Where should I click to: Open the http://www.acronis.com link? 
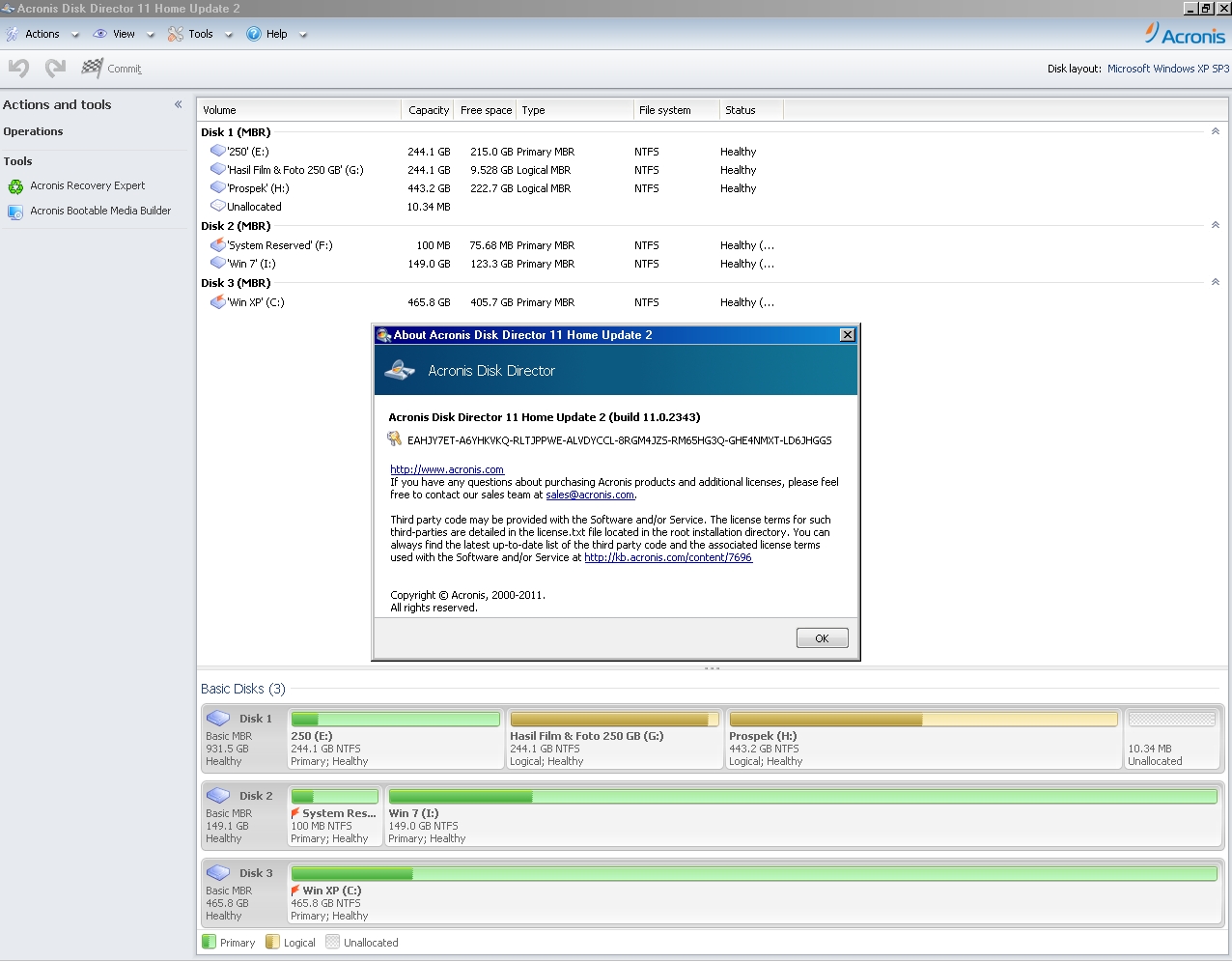(x=447, y=469)
